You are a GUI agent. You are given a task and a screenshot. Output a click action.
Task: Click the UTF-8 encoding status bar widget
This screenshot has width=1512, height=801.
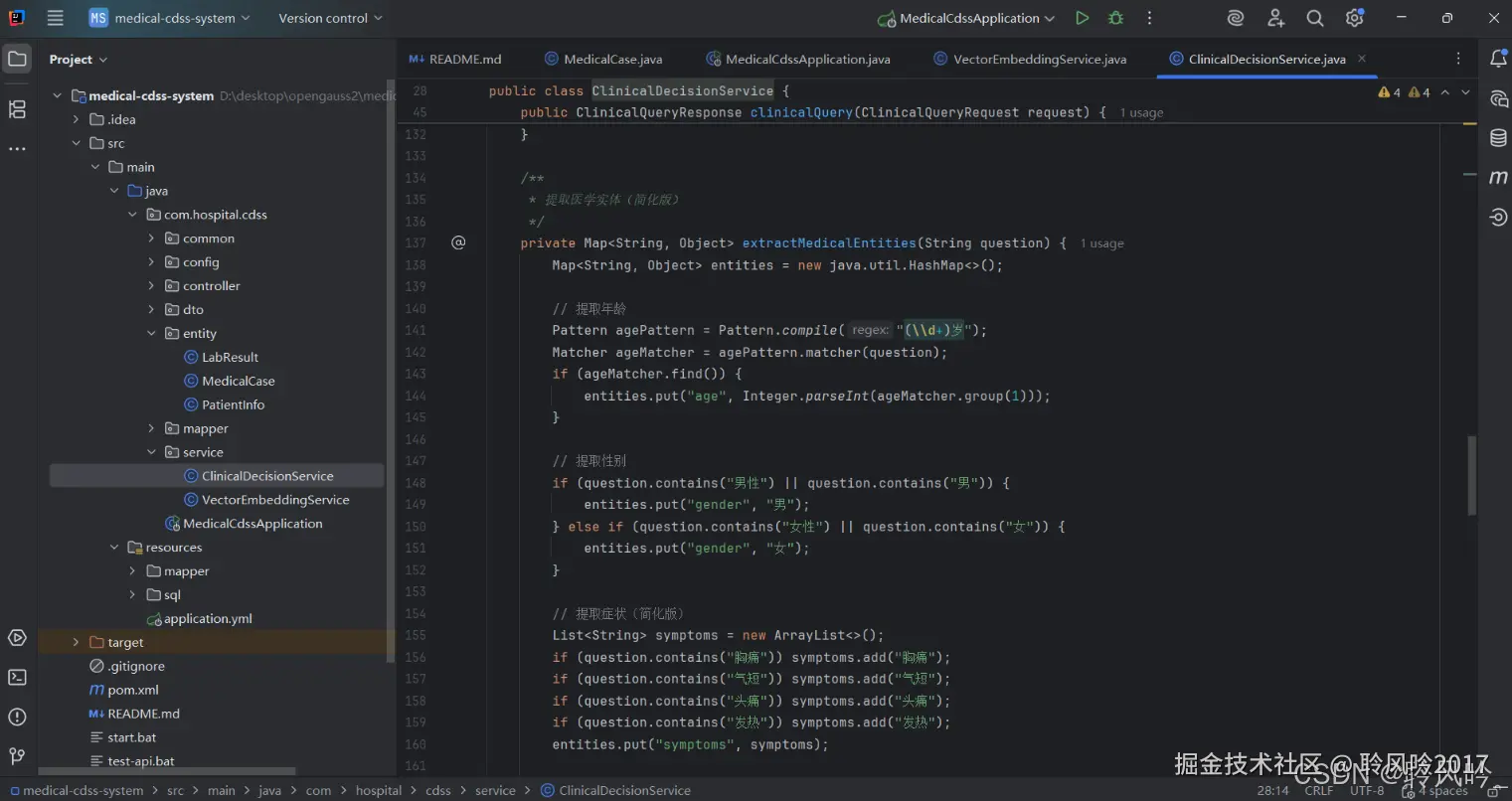(x=1366, y=791)
